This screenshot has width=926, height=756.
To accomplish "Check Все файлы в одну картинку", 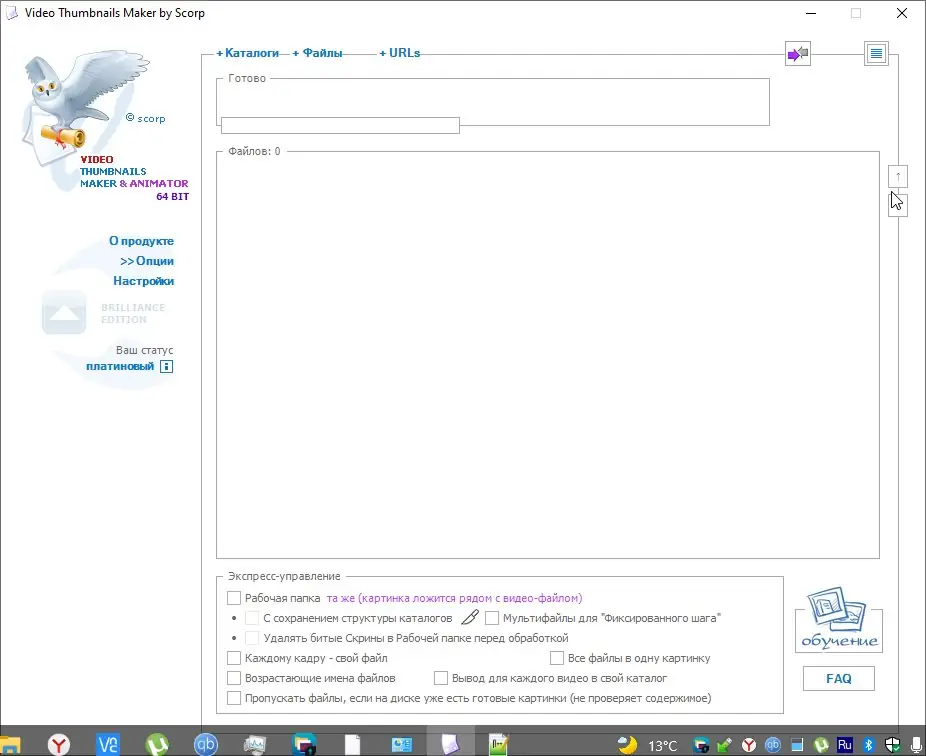I will point(556,658).
